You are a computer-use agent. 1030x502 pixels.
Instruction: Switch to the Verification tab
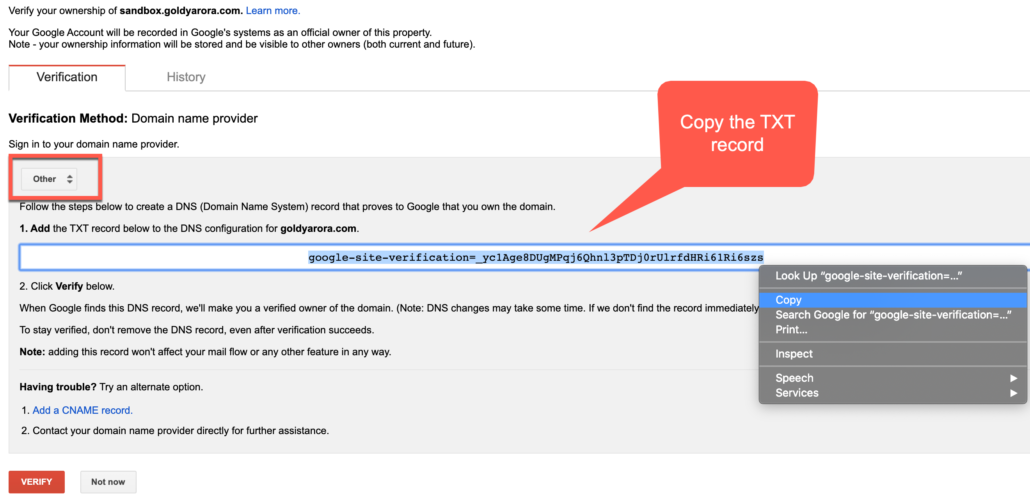(67, 78)
